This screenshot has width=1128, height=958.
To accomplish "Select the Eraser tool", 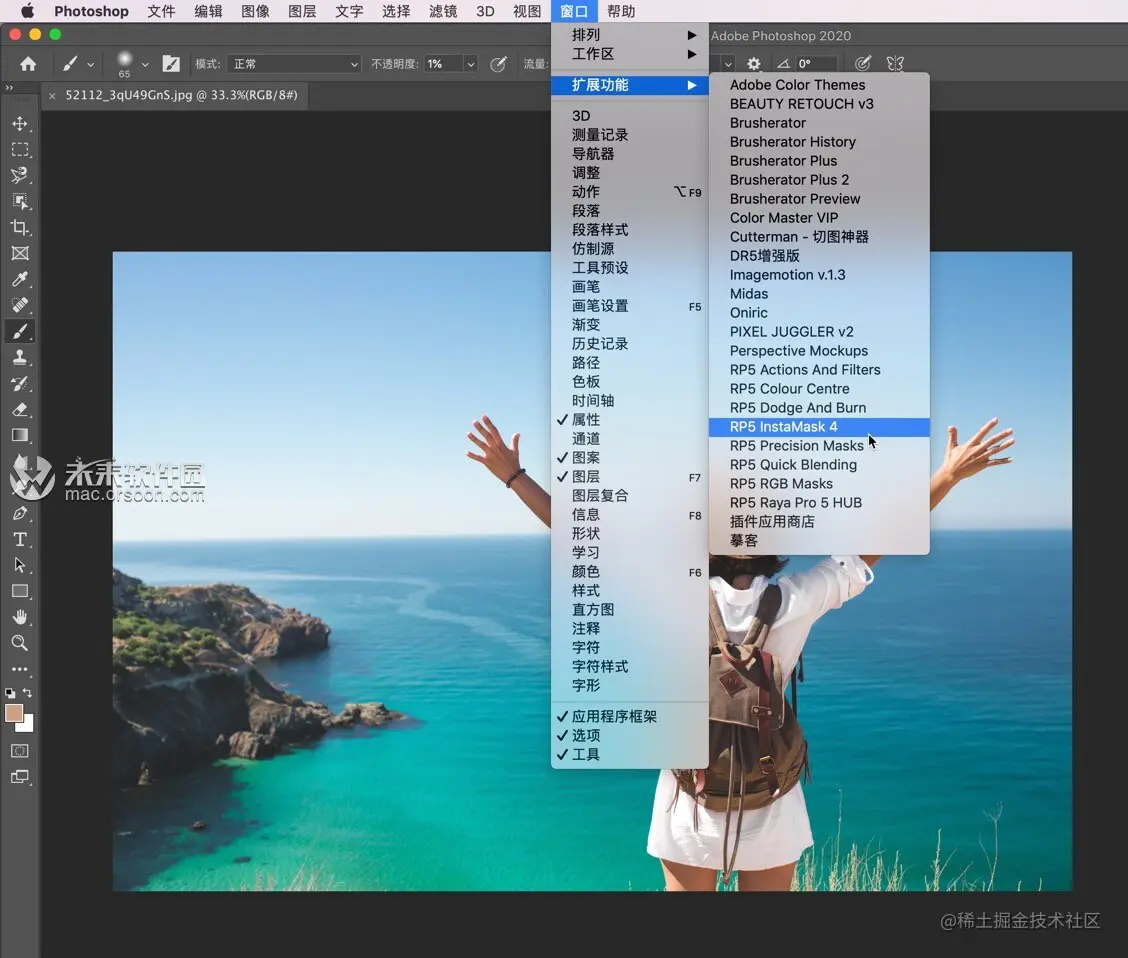I will [x=20, y=409].
